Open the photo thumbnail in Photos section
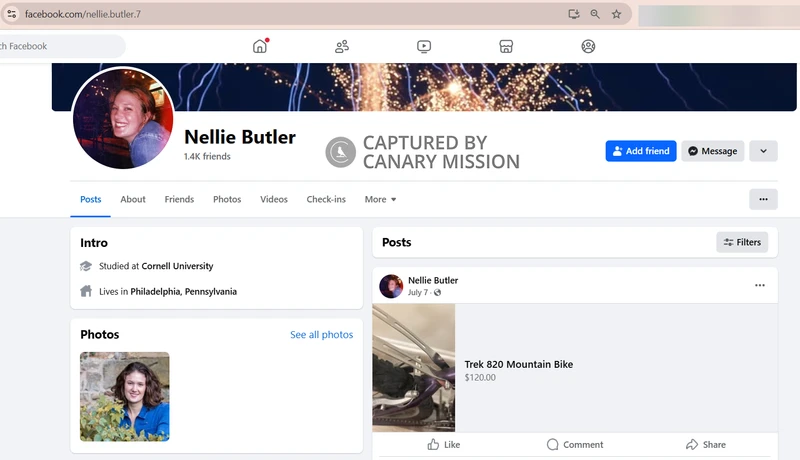Image resolution: width=800 pixels, height=460 pixels. [124, 397]
